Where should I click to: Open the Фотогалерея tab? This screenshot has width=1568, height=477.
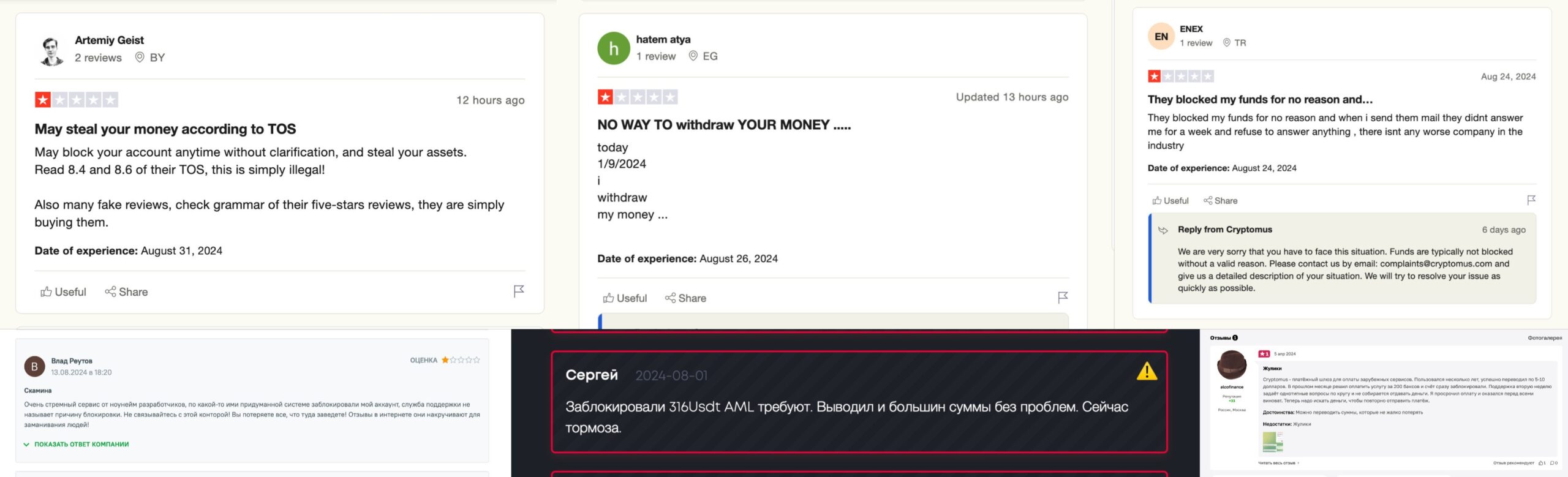pos(1545,338)
